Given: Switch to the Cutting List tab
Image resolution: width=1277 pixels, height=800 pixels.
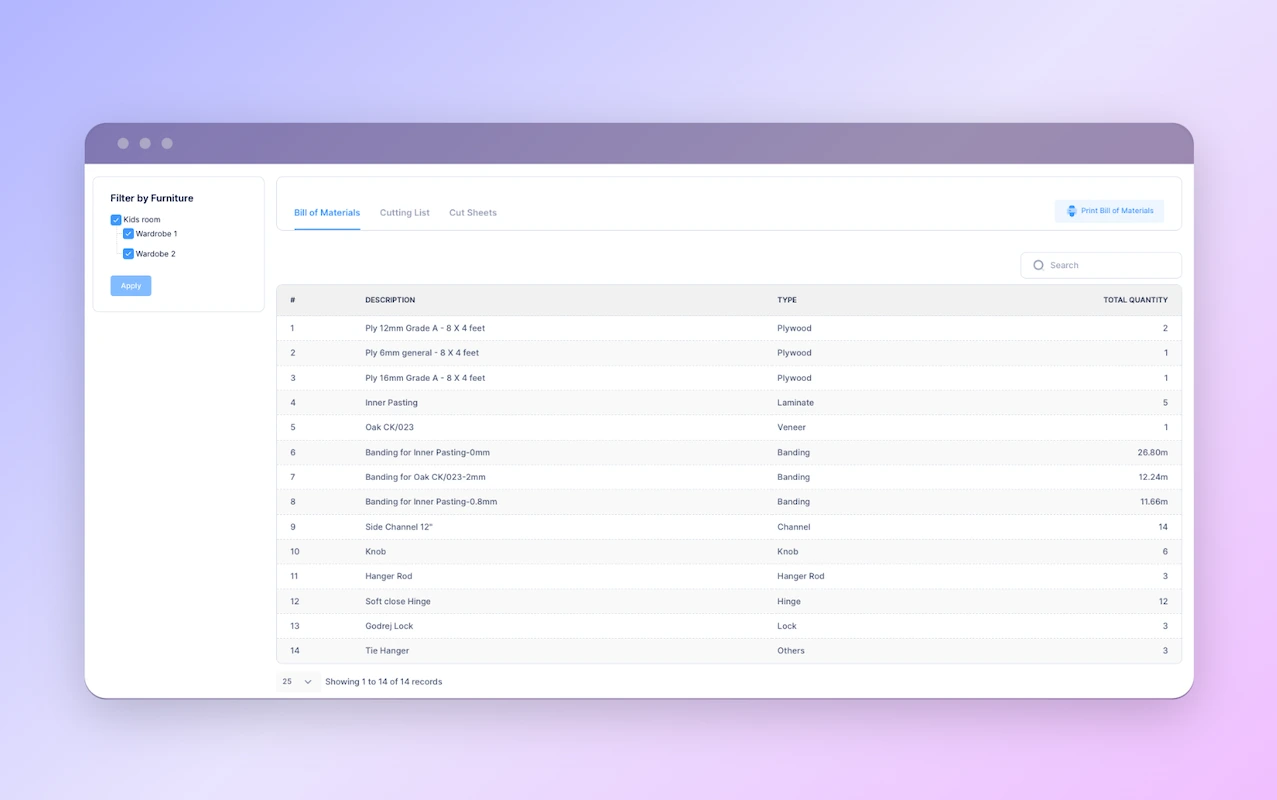Looking at the screenshot, I should 404,212.
